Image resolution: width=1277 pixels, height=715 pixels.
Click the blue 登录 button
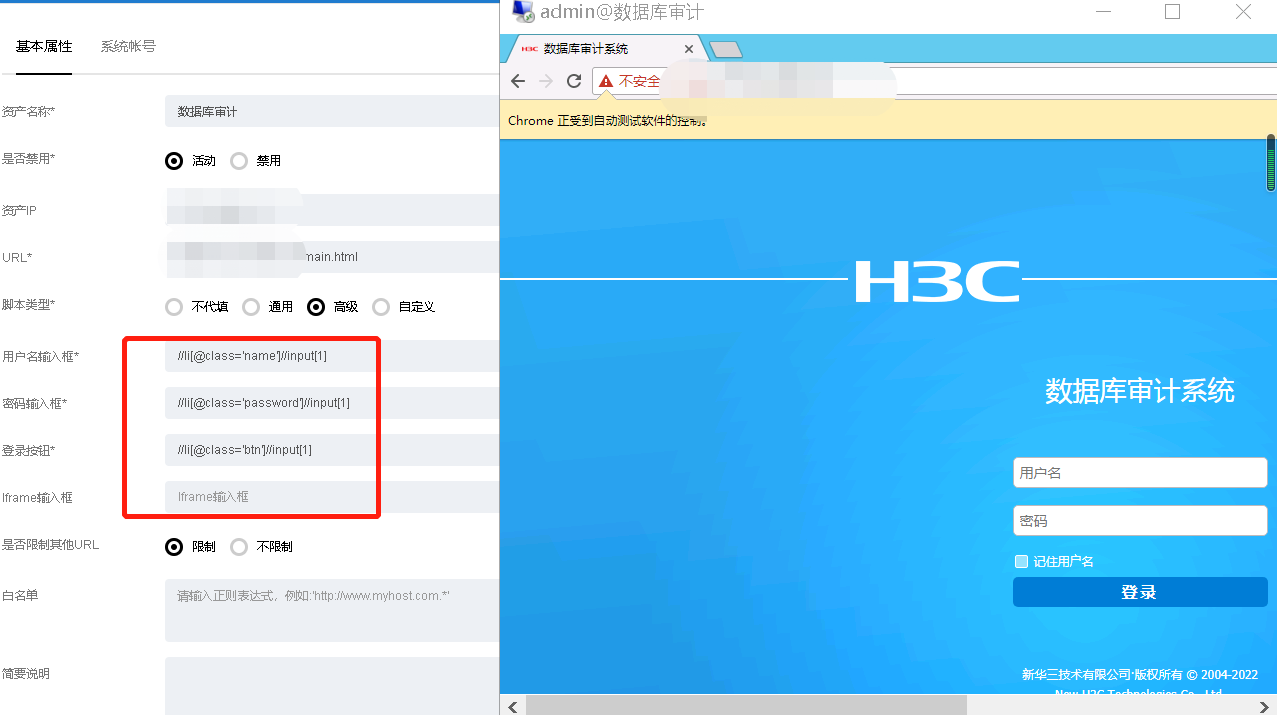[1139, 592]
